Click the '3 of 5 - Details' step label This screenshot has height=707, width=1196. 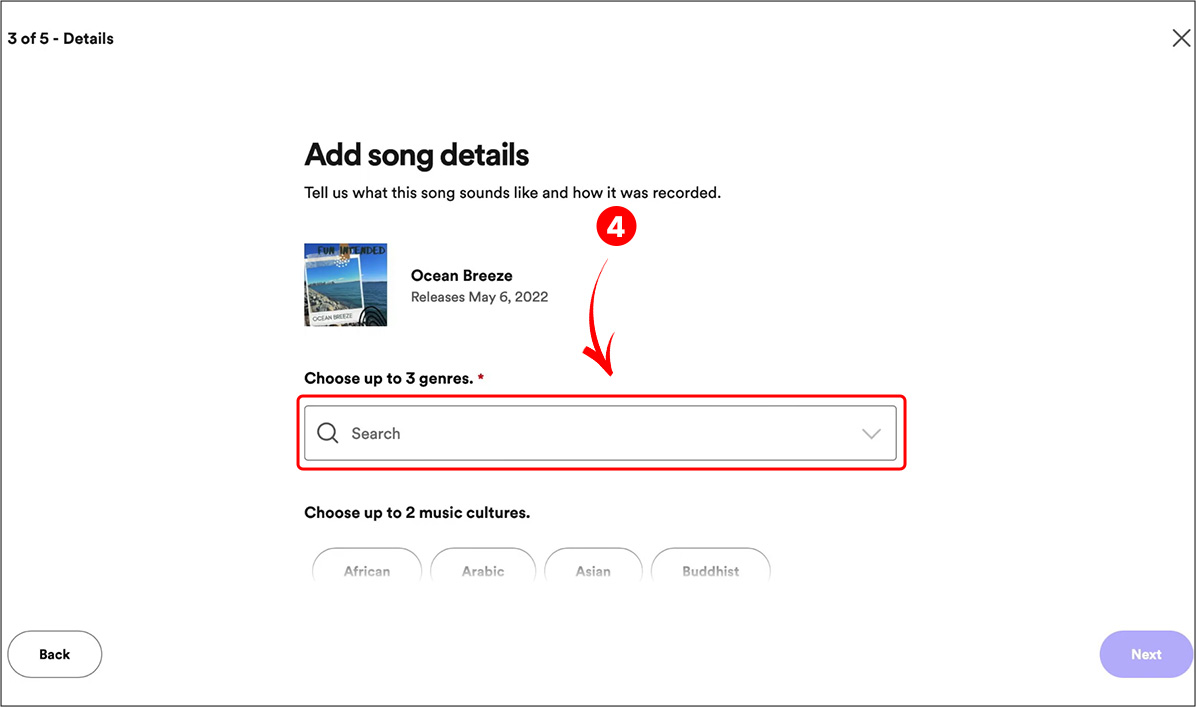[x=61, y=38]
